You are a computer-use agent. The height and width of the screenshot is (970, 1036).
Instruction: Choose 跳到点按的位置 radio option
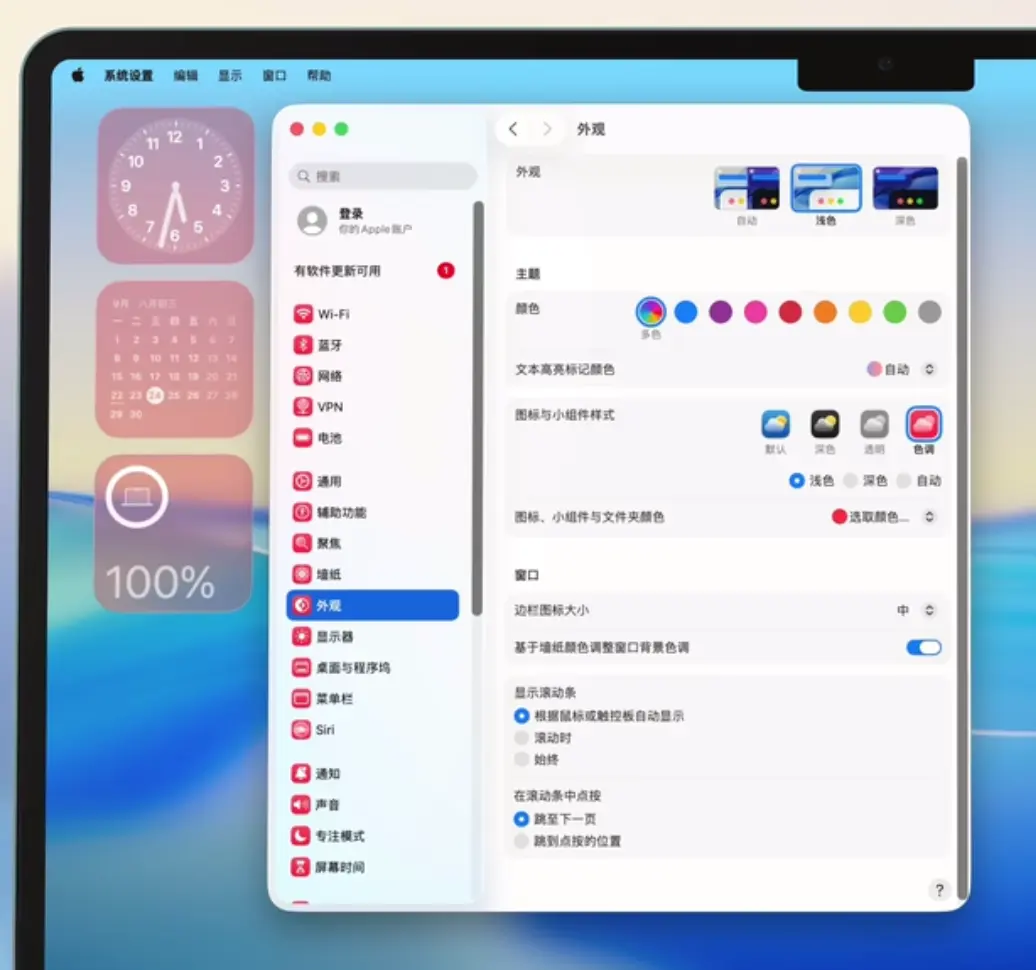(521, 841)
